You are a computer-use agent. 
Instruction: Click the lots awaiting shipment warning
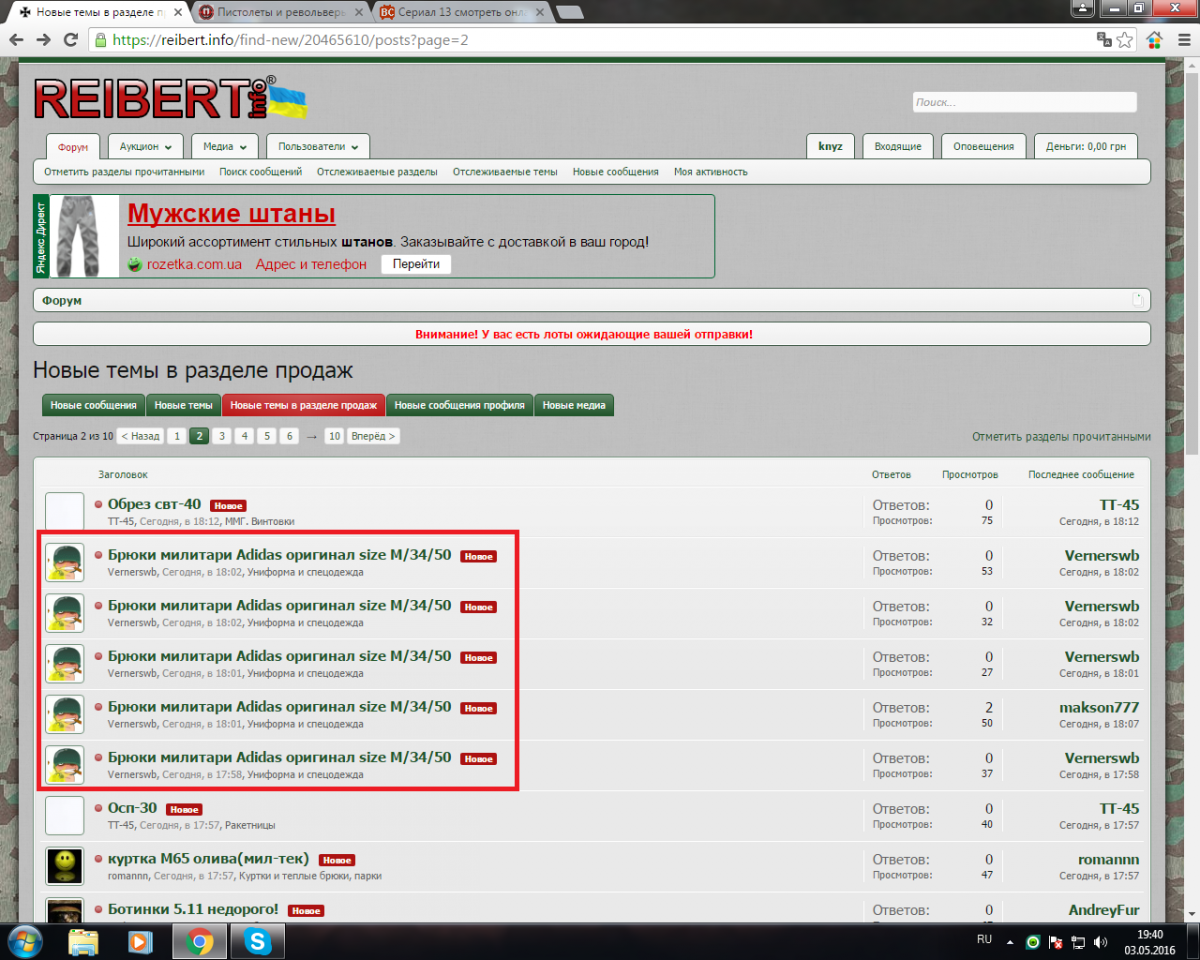click(584, 334)
